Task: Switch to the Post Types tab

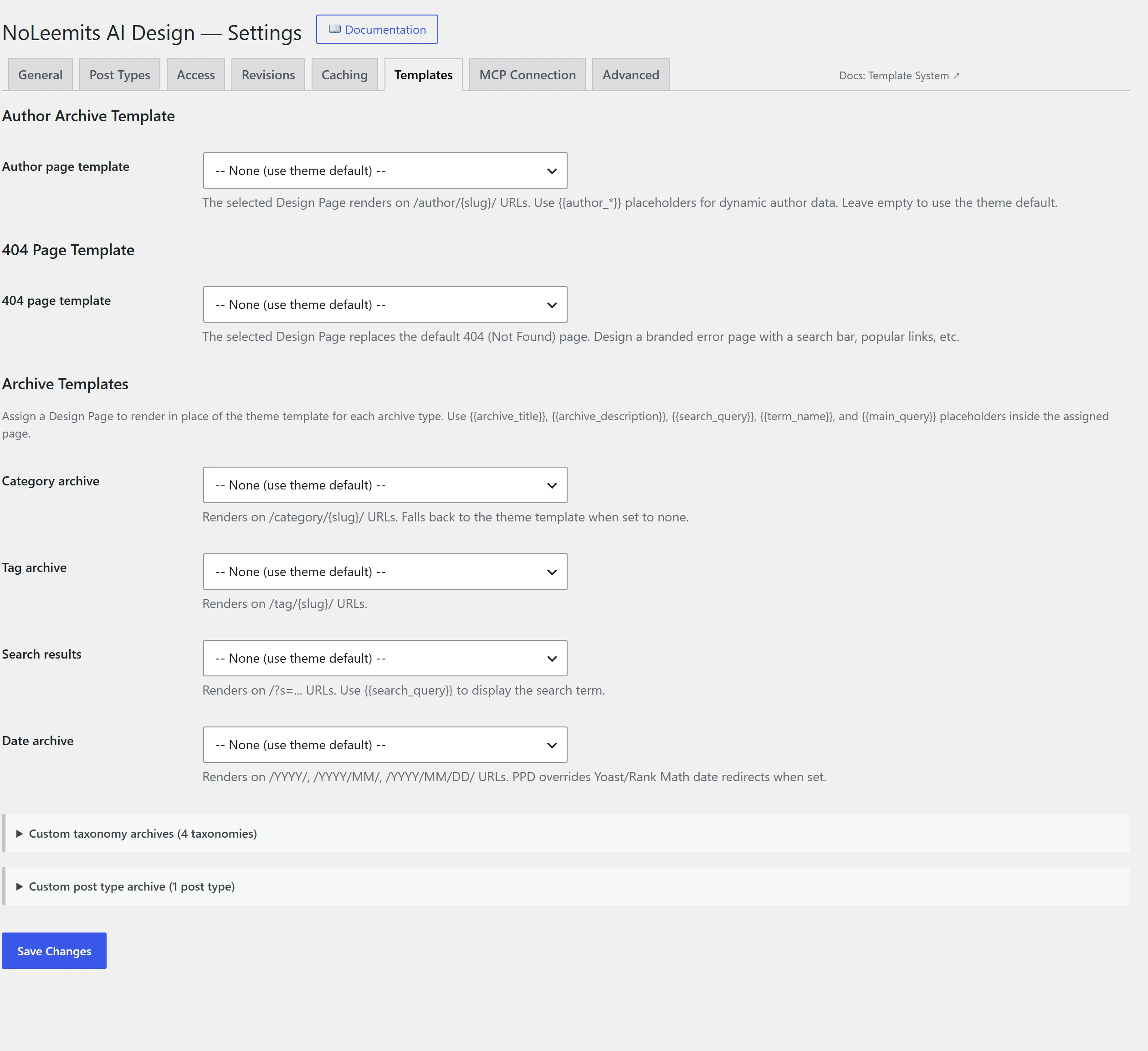Action: pos(119,75)
